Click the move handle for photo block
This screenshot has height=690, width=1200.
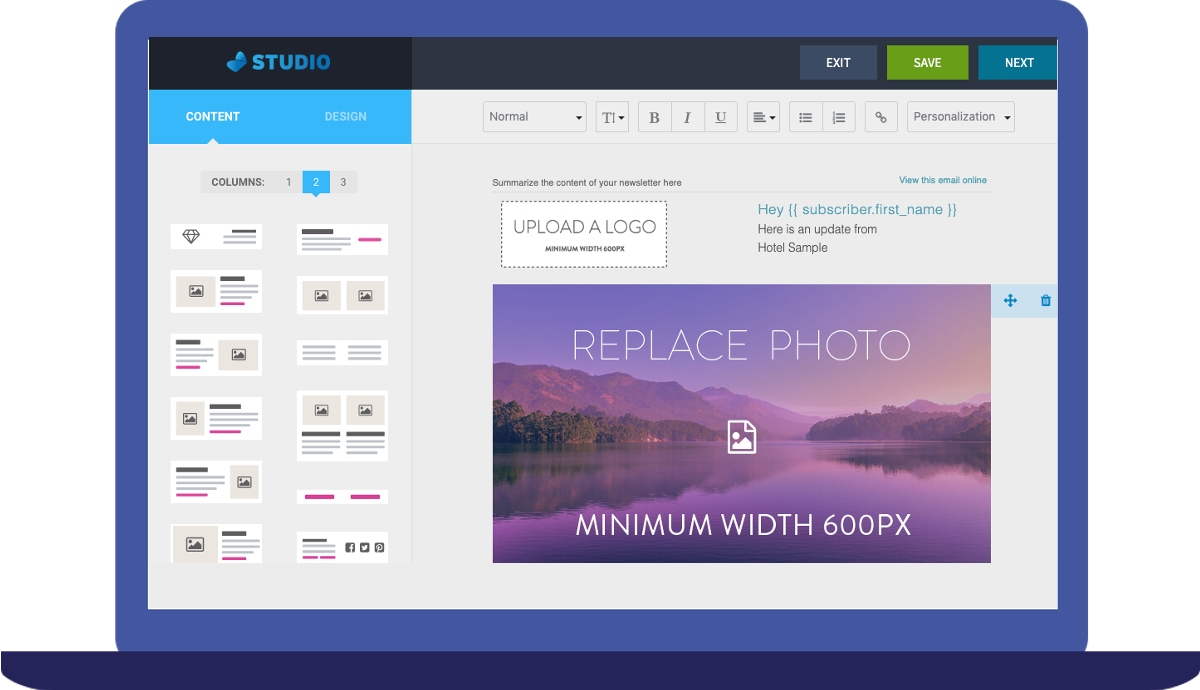tap(1010, 300)
